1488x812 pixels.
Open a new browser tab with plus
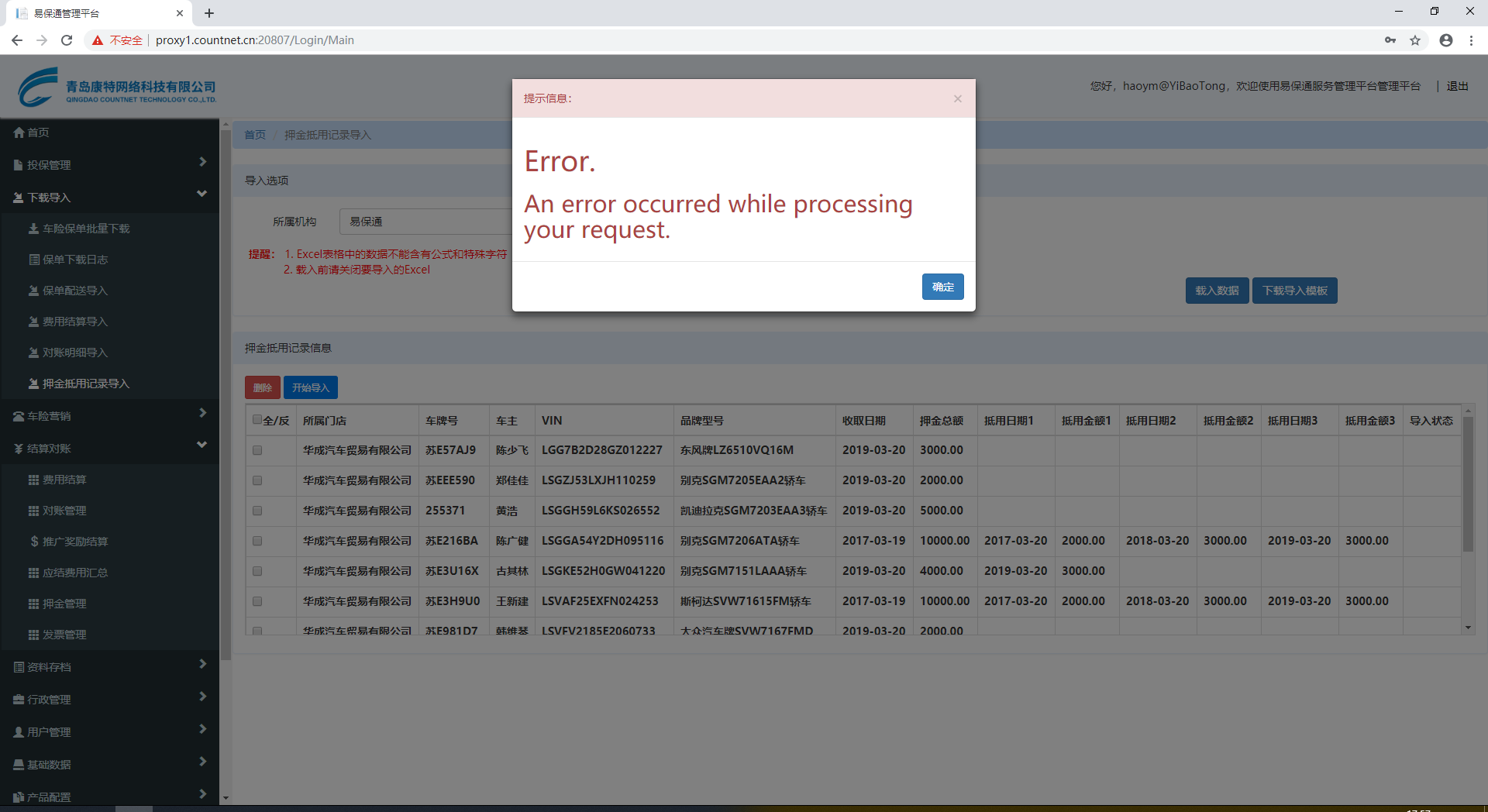click(209, 13)
